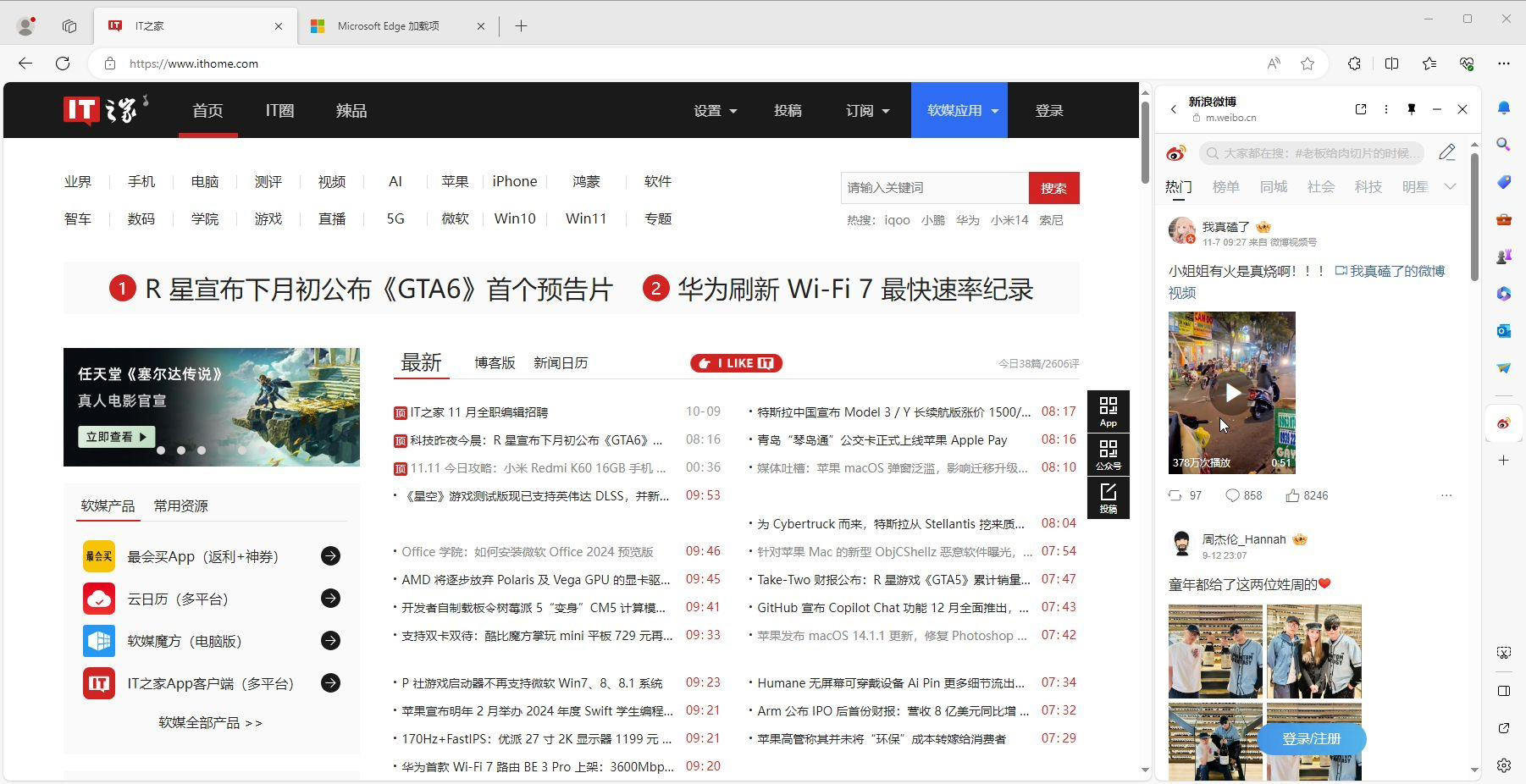Click the 登录 link in header

pyautogui.click(x=1048, y=111)
